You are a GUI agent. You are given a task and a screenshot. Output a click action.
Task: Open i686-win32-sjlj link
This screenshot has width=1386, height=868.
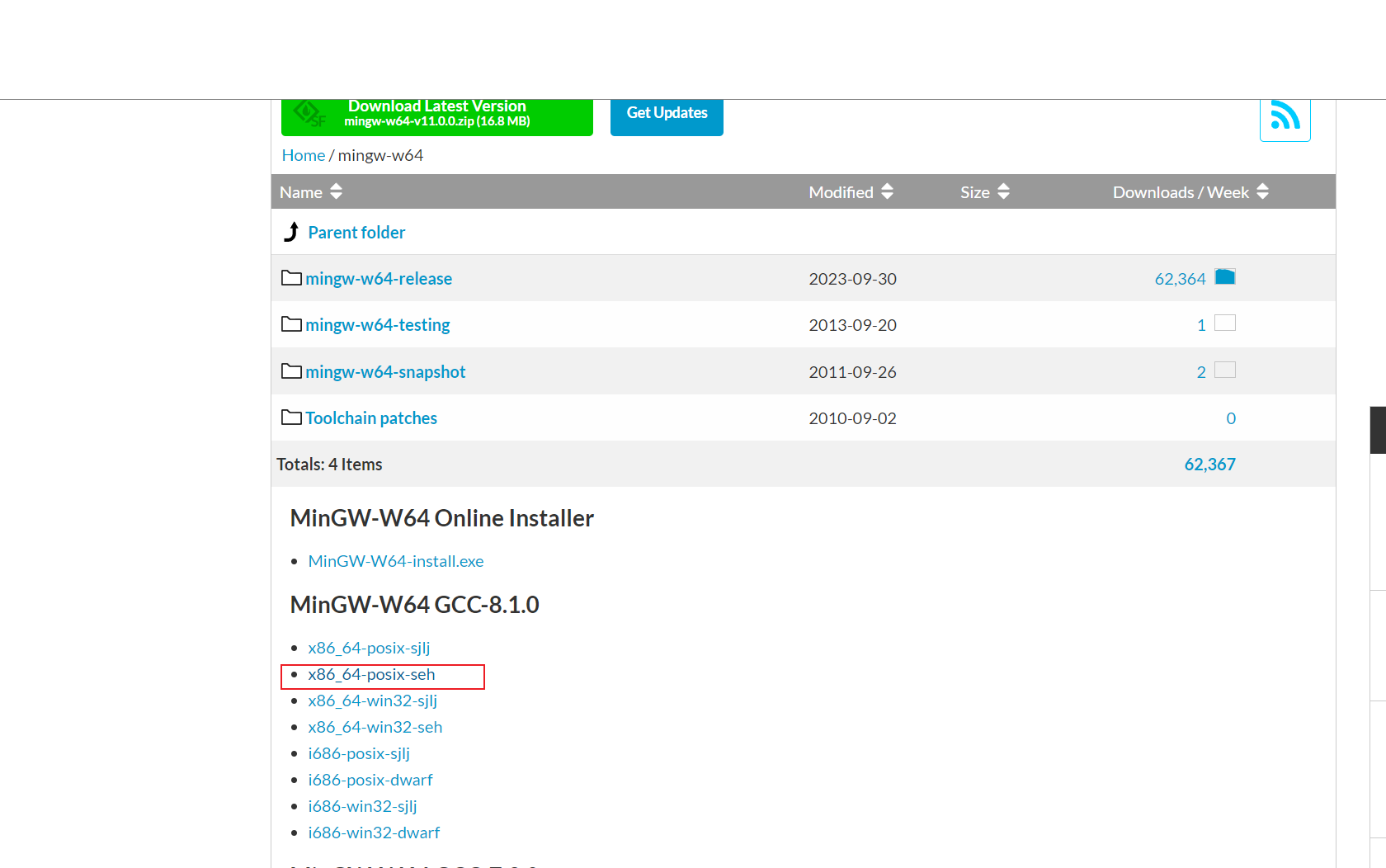pos(362,806)
